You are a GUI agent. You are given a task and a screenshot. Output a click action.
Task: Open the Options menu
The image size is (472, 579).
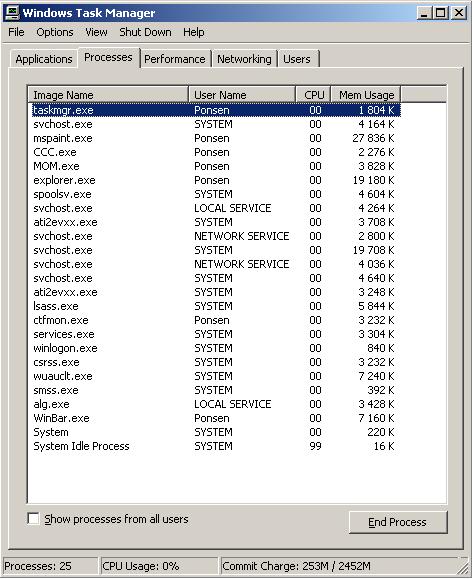click(55, 32)
